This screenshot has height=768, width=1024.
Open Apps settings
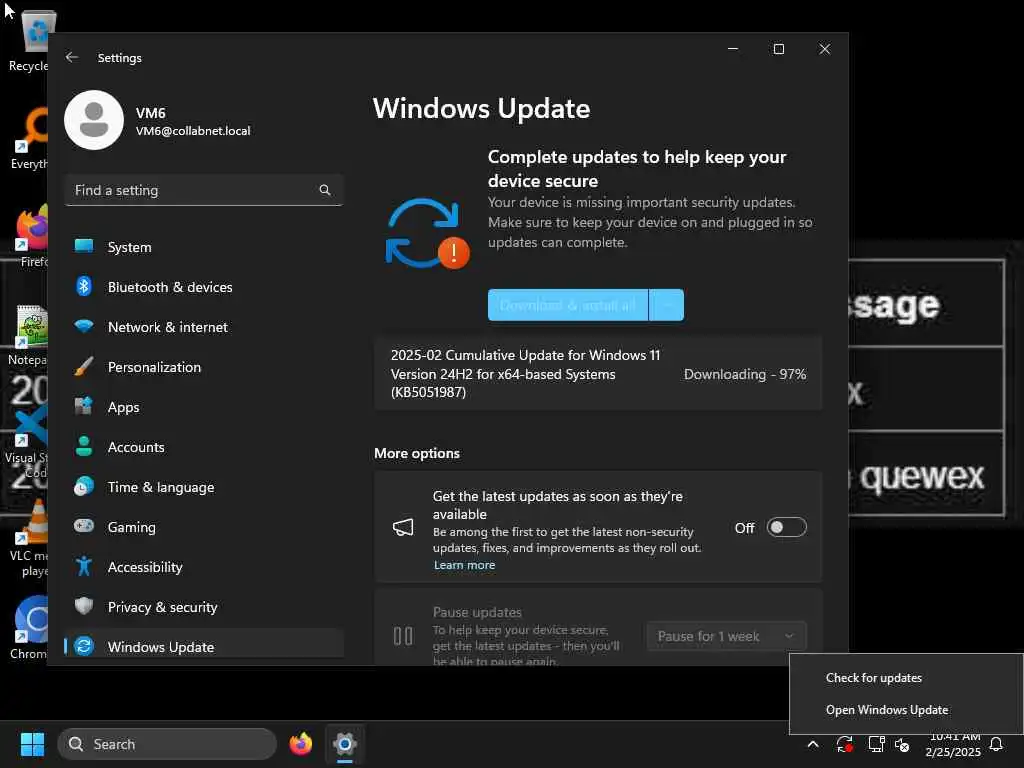click(x=204, y=407)
